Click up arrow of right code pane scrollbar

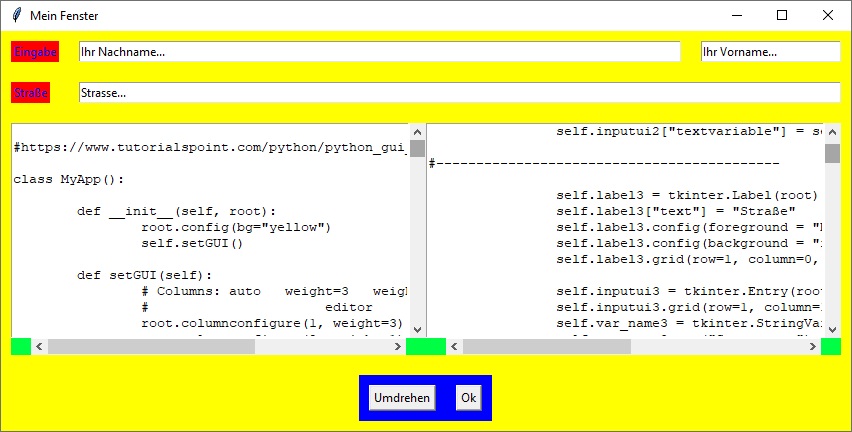pyautogui.click(x=832, y=132)
